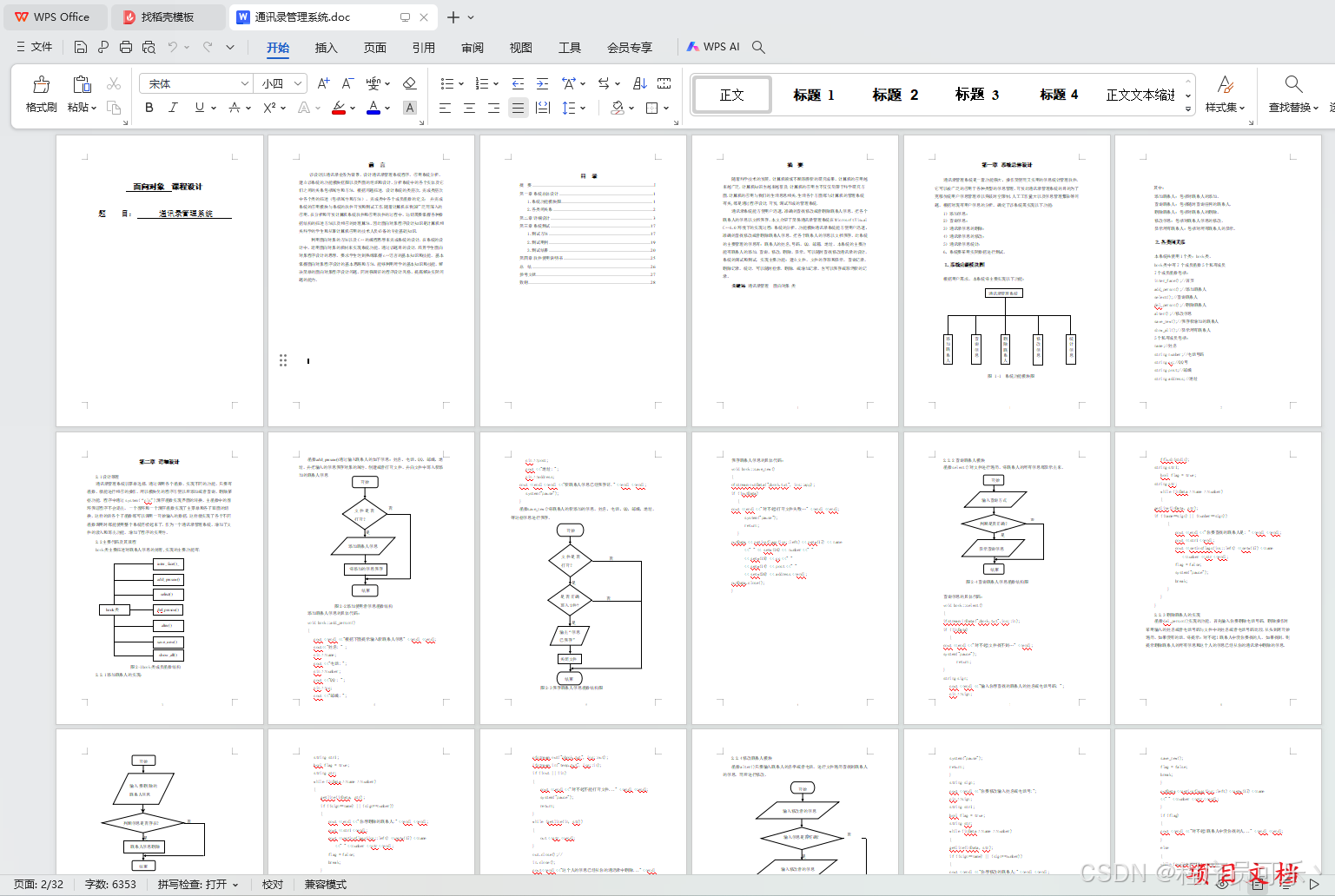Open the 文件 (File) menu

[35, 47]
